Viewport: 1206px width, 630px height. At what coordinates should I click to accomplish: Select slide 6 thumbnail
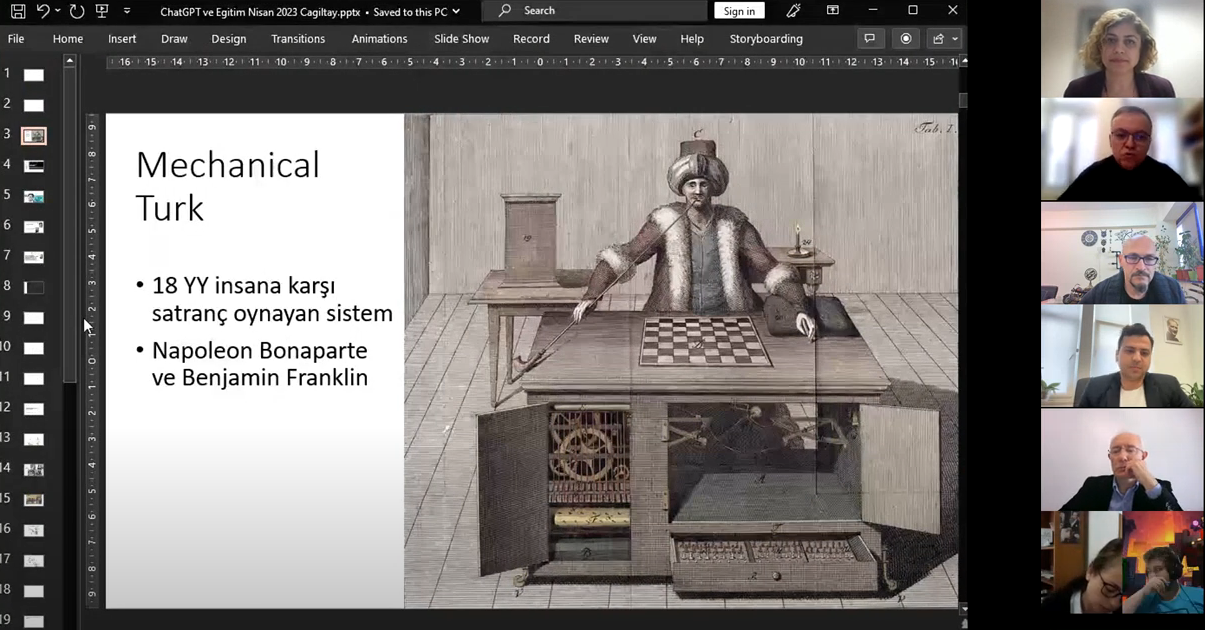34,227
